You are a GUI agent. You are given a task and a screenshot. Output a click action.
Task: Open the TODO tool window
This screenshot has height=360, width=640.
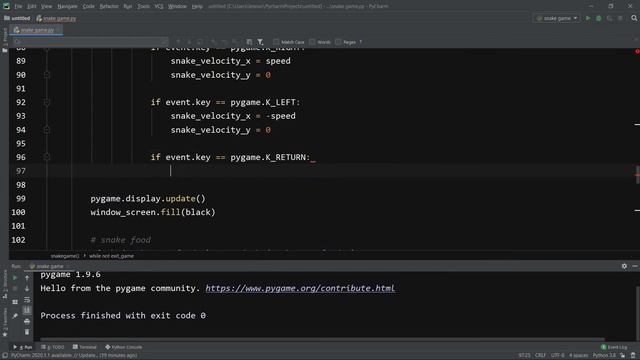[53, 347]
